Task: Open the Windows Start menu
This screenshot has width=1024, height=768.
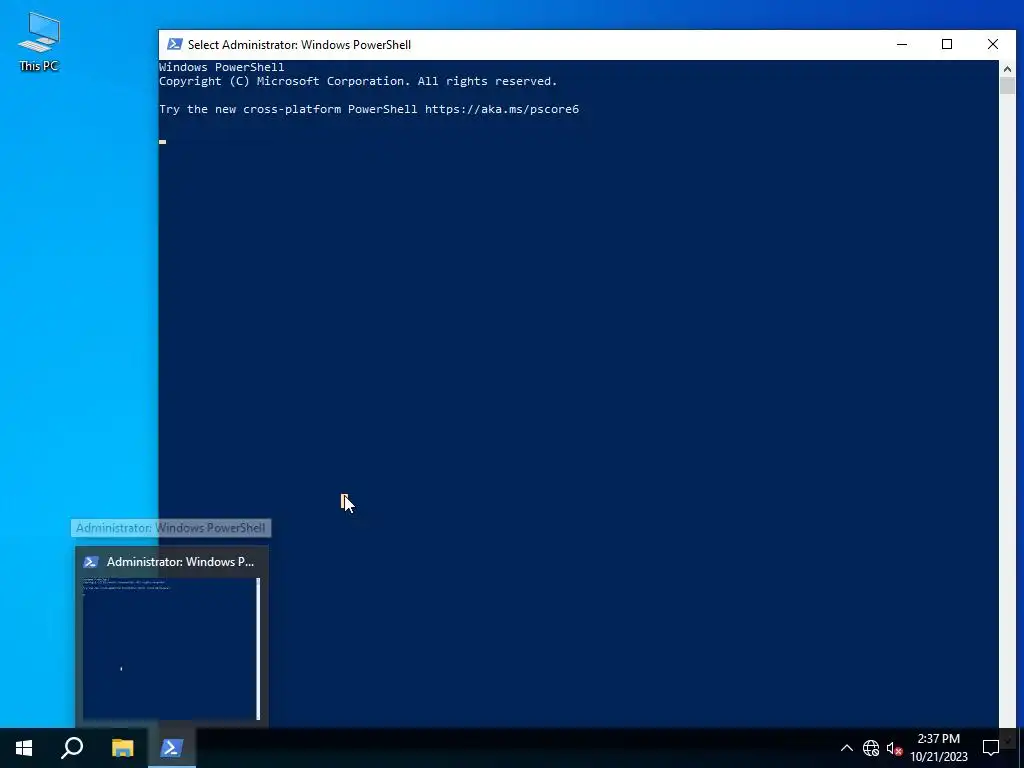Action: (x=24, y=748)
